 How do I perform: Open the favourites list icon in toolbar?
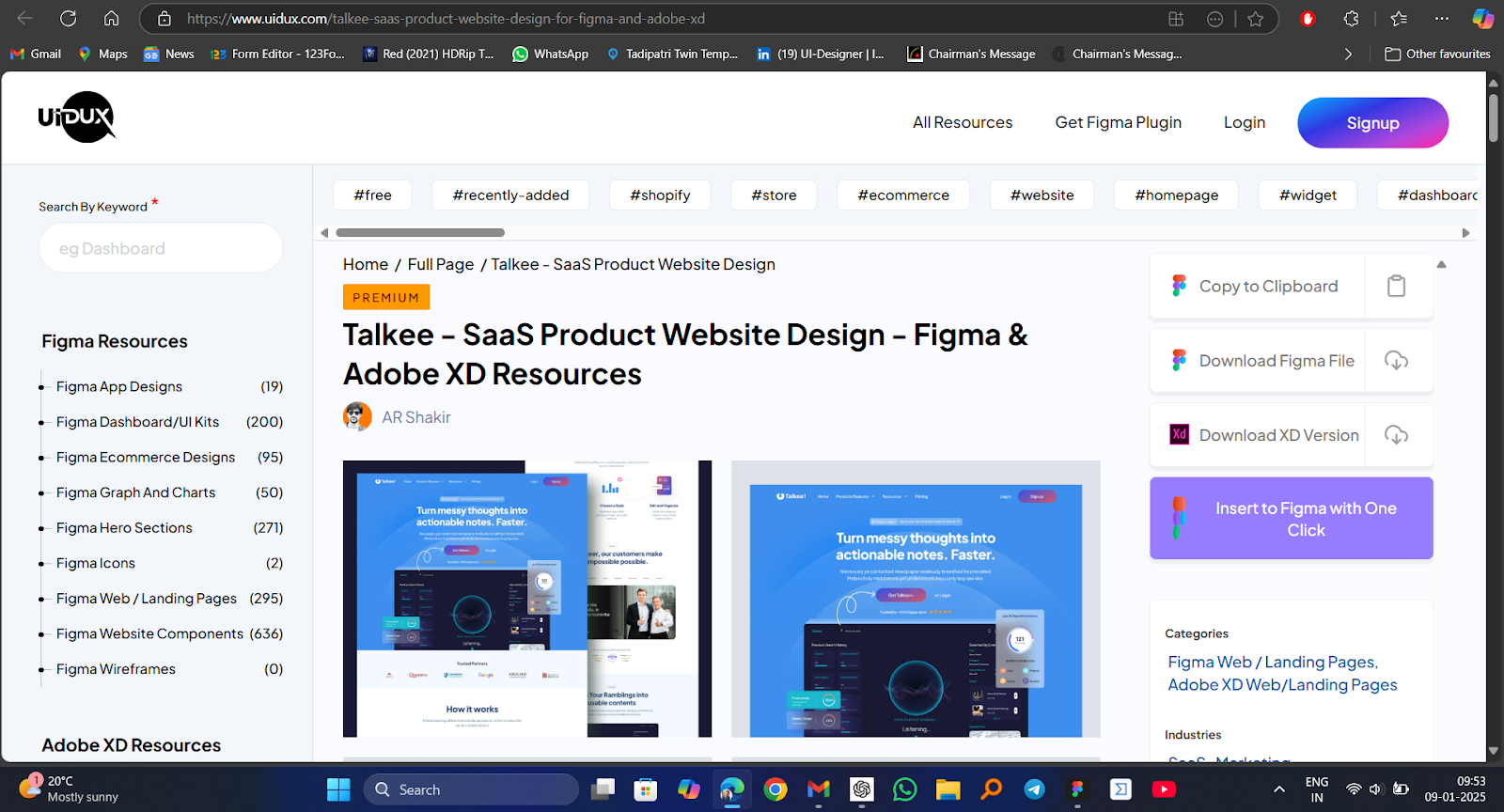(x=1399, y=19)
